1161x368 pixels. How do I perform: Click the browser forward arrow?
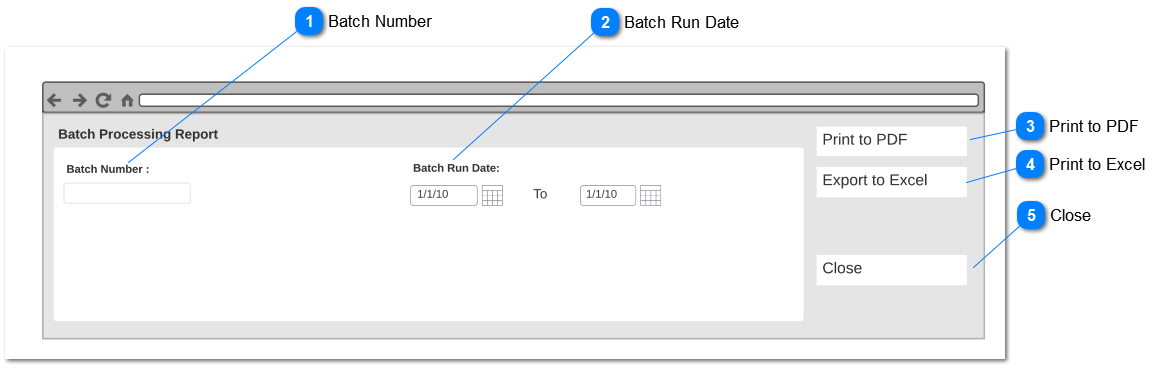tap(79, 101)
